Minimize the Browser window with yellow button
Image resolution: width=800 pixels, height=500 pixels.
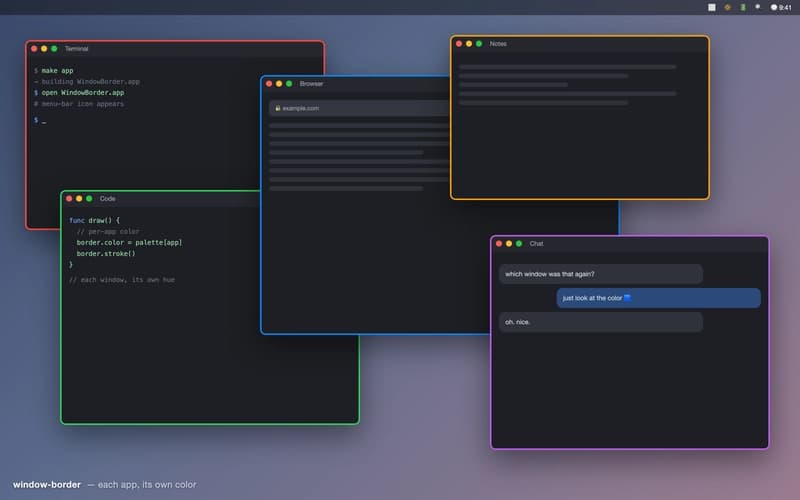(279, 84)
